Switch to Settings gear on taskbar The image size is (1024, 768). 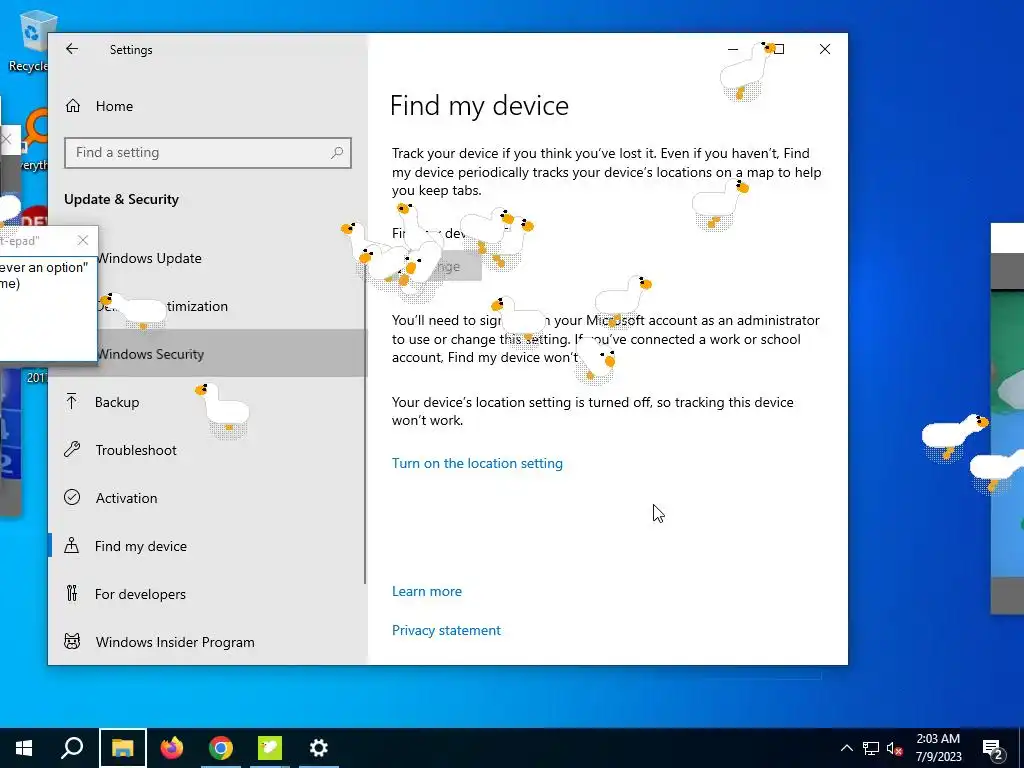tap(319, 748)
